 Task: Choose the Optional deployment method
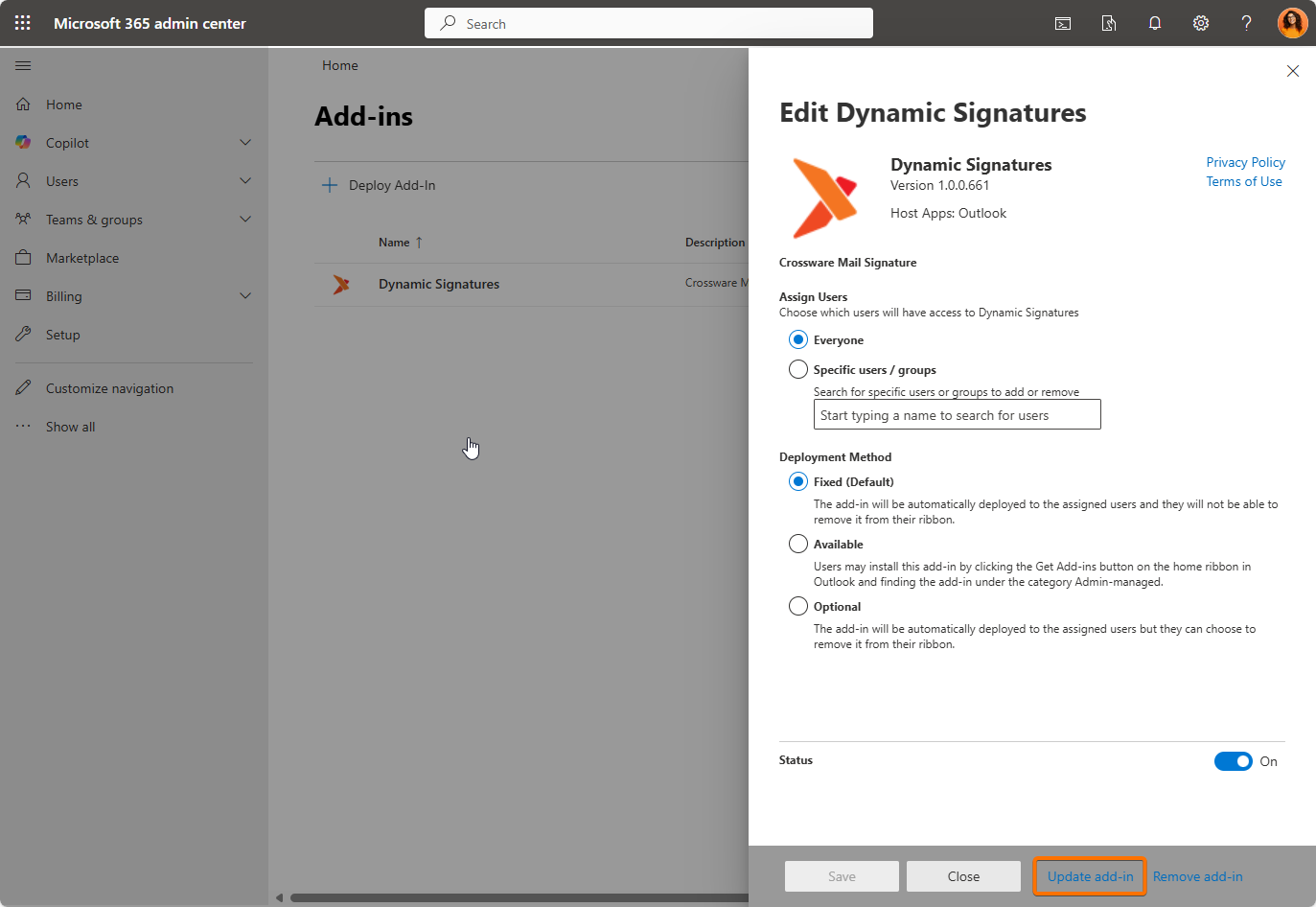tap(798, 606)
